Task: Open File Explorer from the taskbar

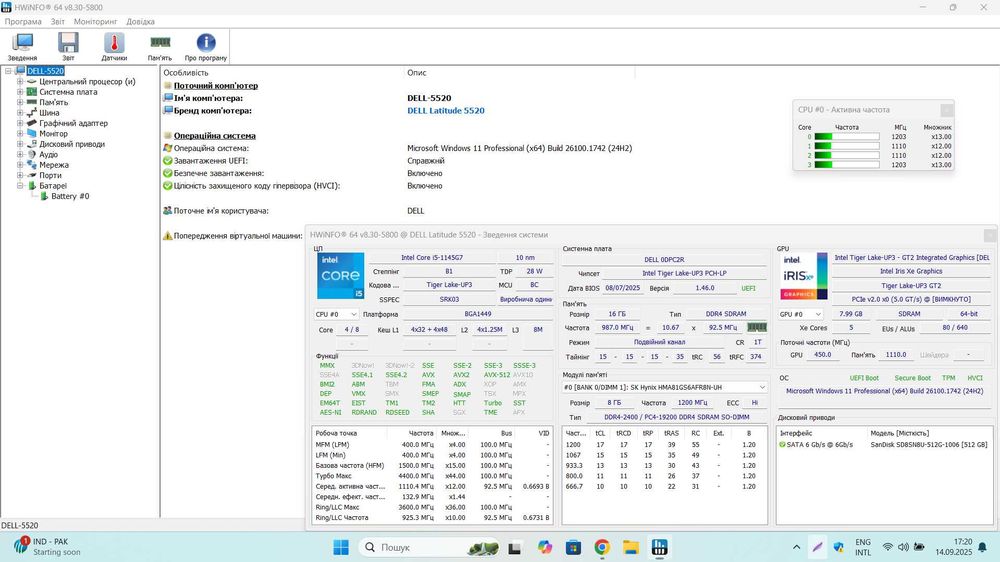Action: pyautogui.click(x=631, y=547)
